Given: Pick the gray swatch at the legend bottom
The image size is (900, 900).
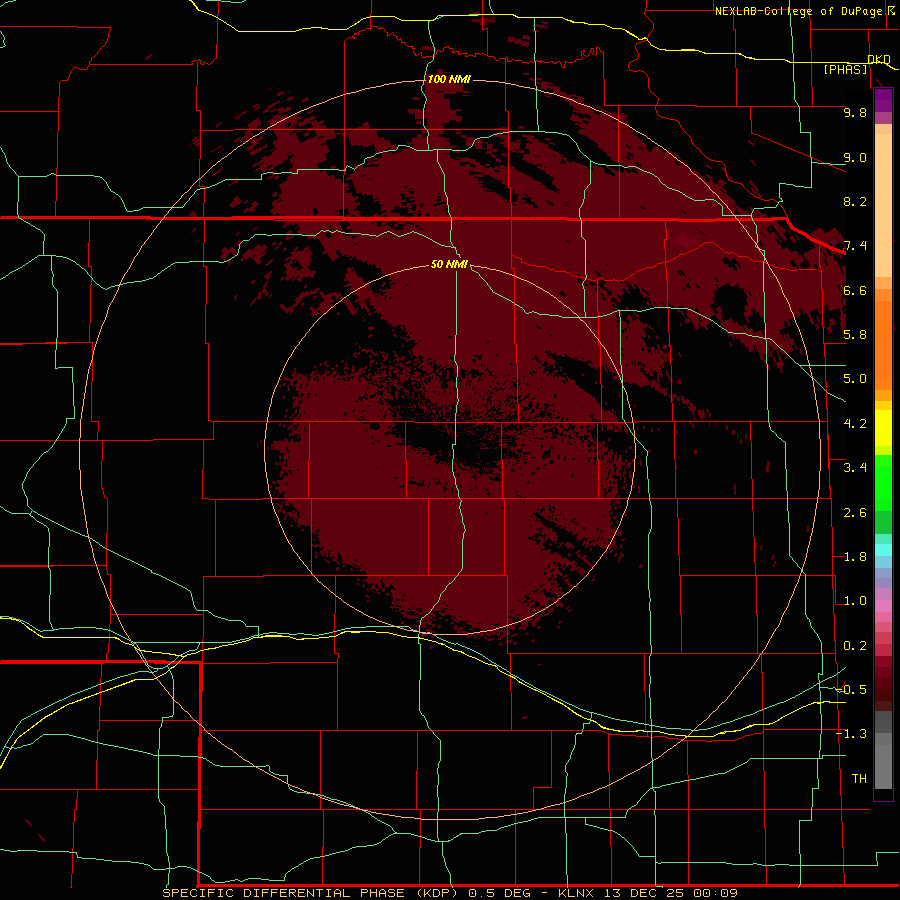Looking at the screenshot, I should click(883, 766).
